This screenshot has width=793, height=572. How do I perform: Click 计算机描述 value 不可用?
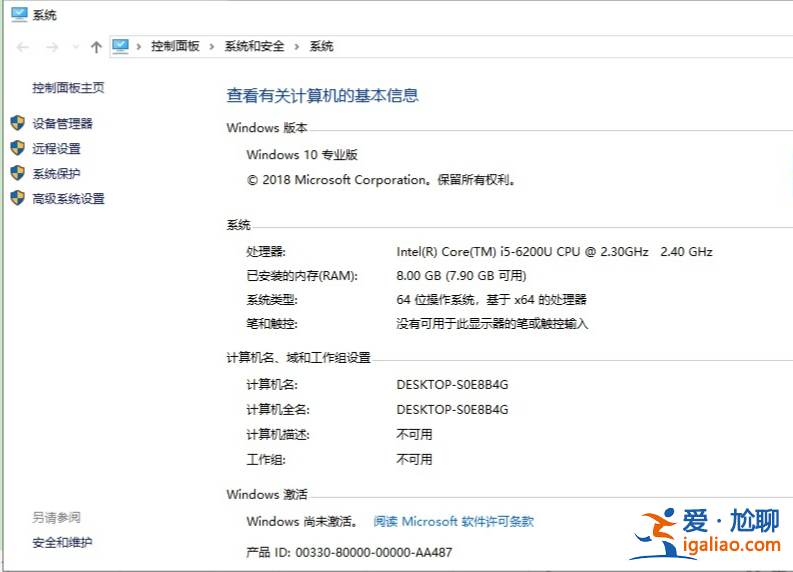(414, 434)
